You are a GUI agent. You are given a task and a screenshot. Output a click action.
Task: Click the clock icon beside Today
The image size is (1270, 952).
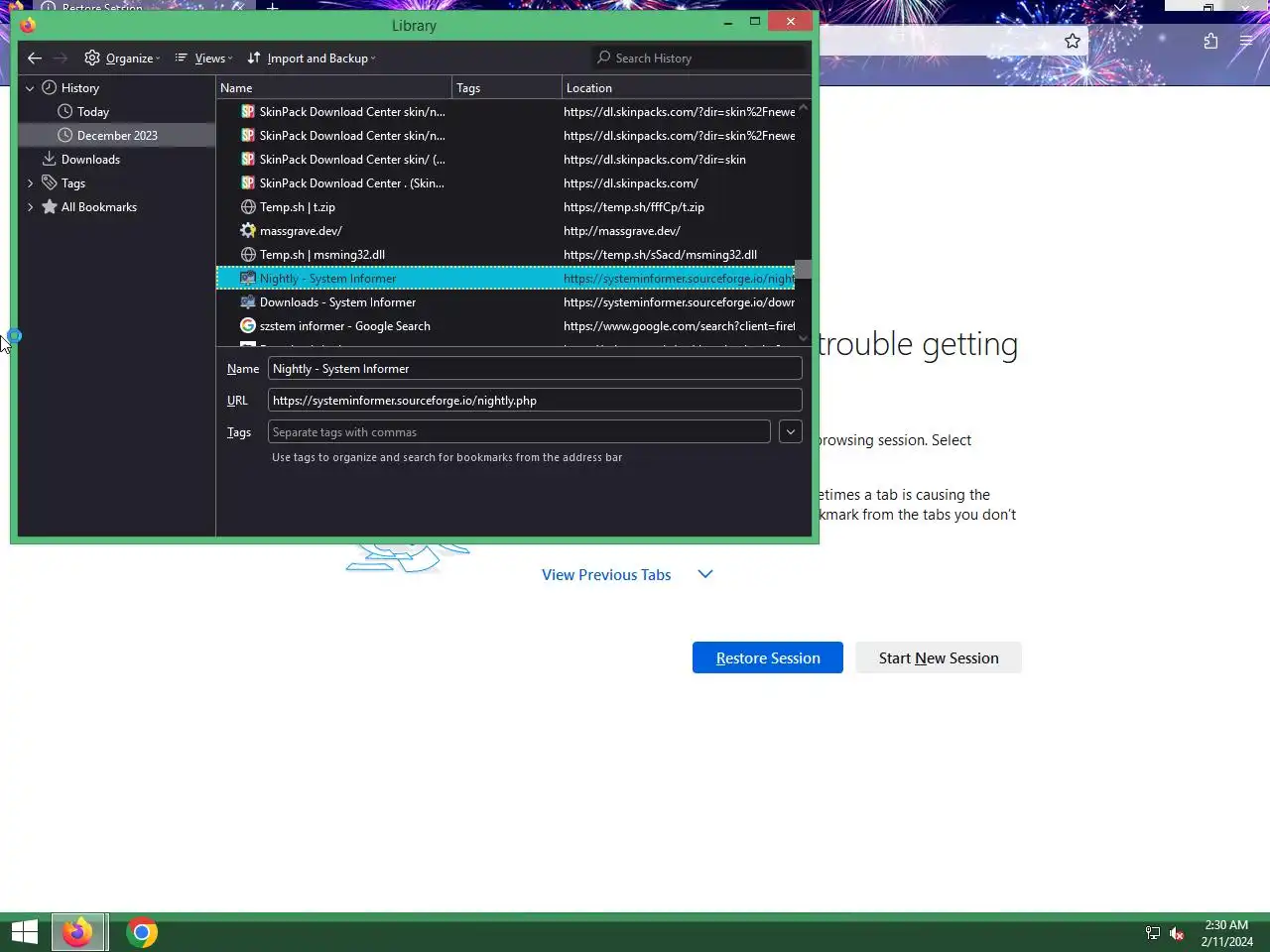tap(65, 112)
